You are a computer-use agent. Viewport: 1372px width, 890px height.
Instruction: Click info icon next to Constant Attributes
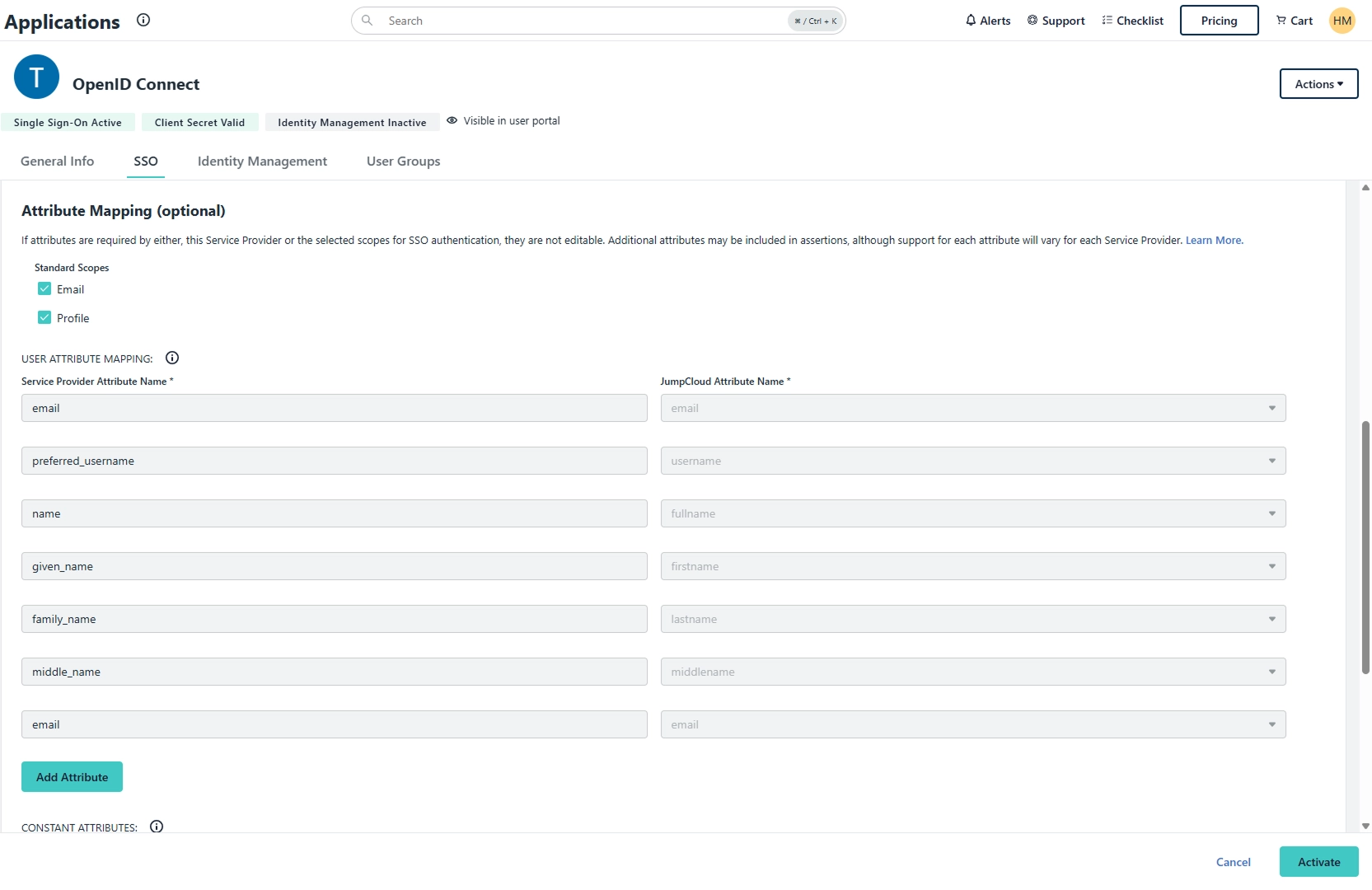click(x=157, y=827)
